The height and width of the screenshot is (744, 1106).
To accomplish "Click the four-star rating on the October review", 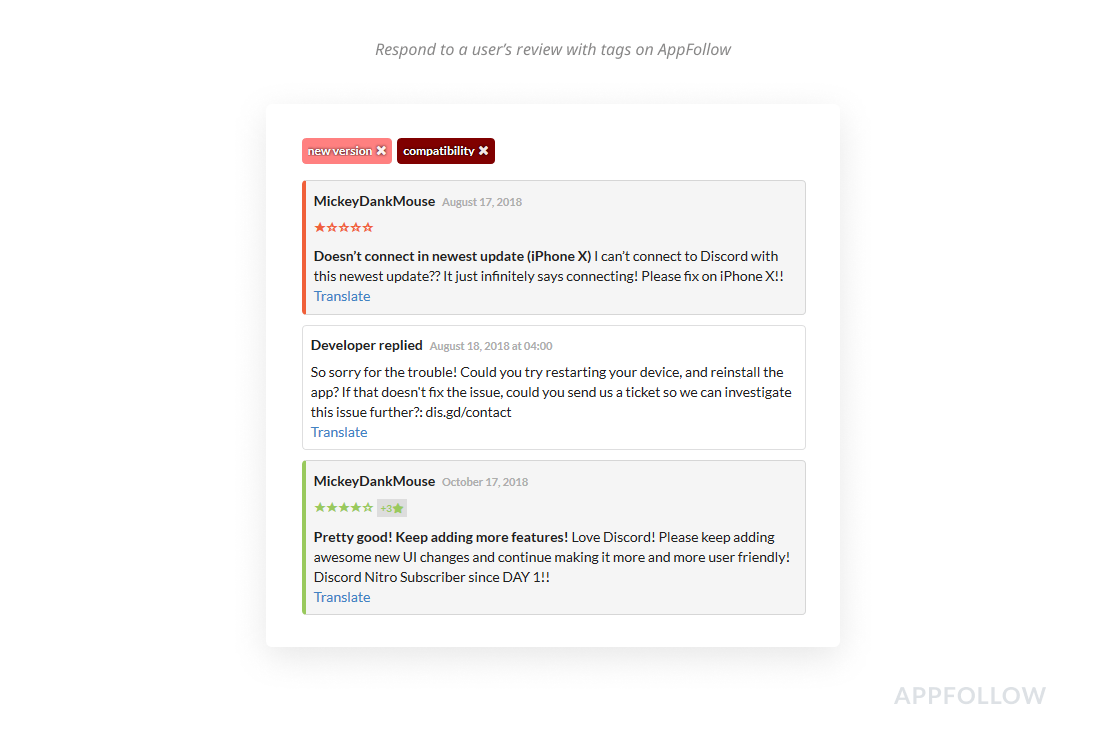I will coord(343,508).
